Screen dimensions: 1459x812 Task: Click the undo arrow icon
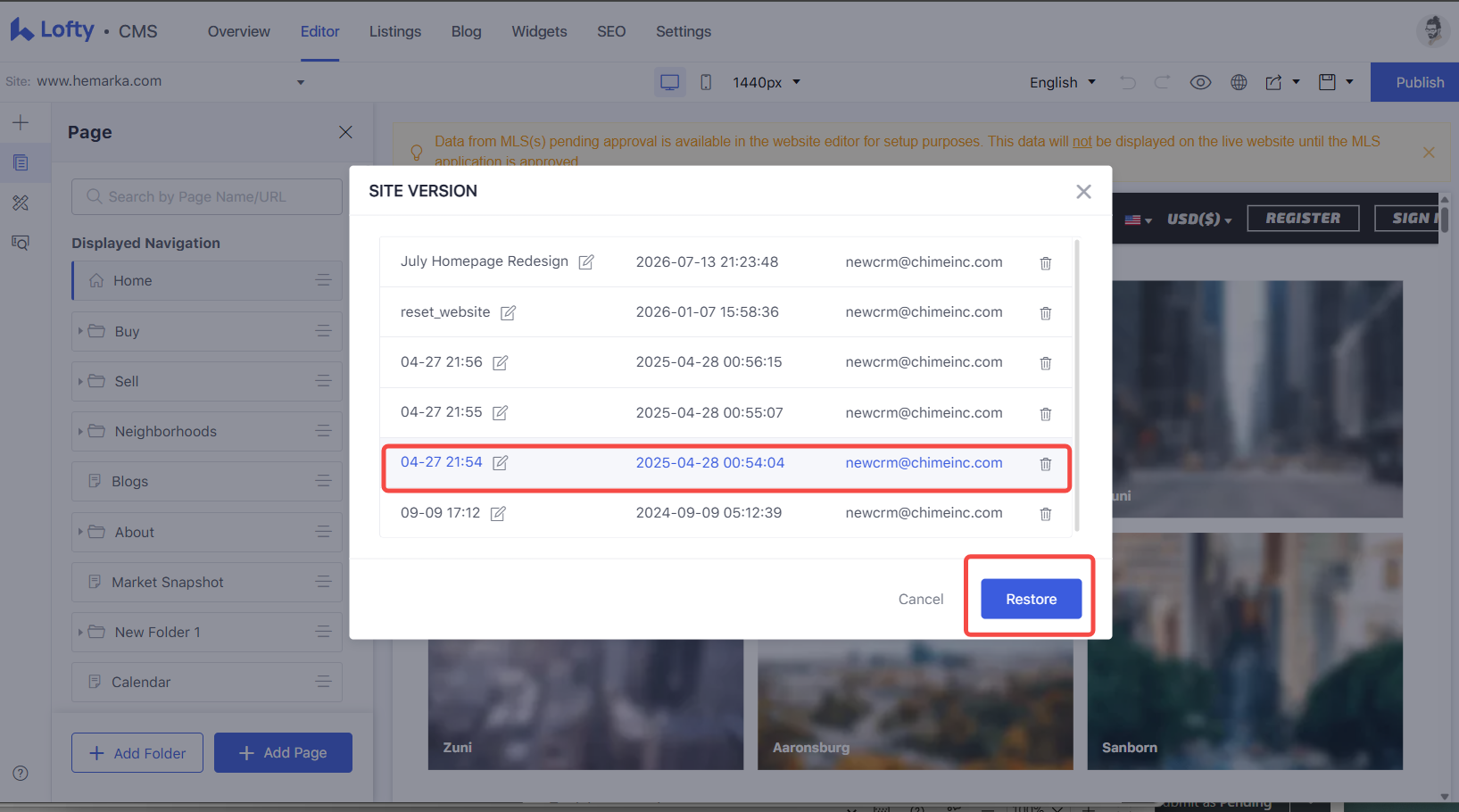1128,82
